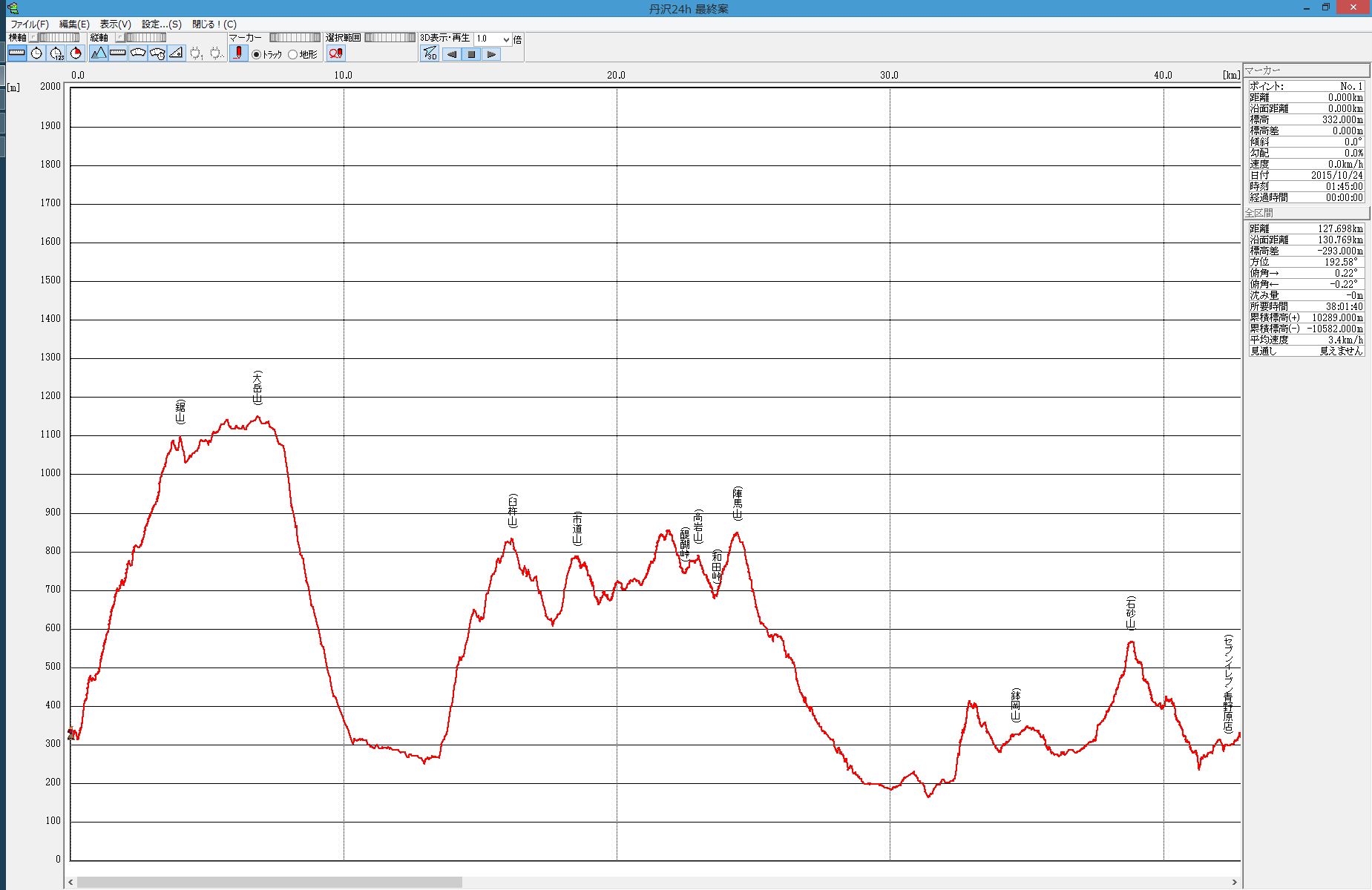The height and width of the screenshot is (890, 1372).
Task: Click the ポイント No.1 value
Action: pyautogui.click(x=1352, y=86)
